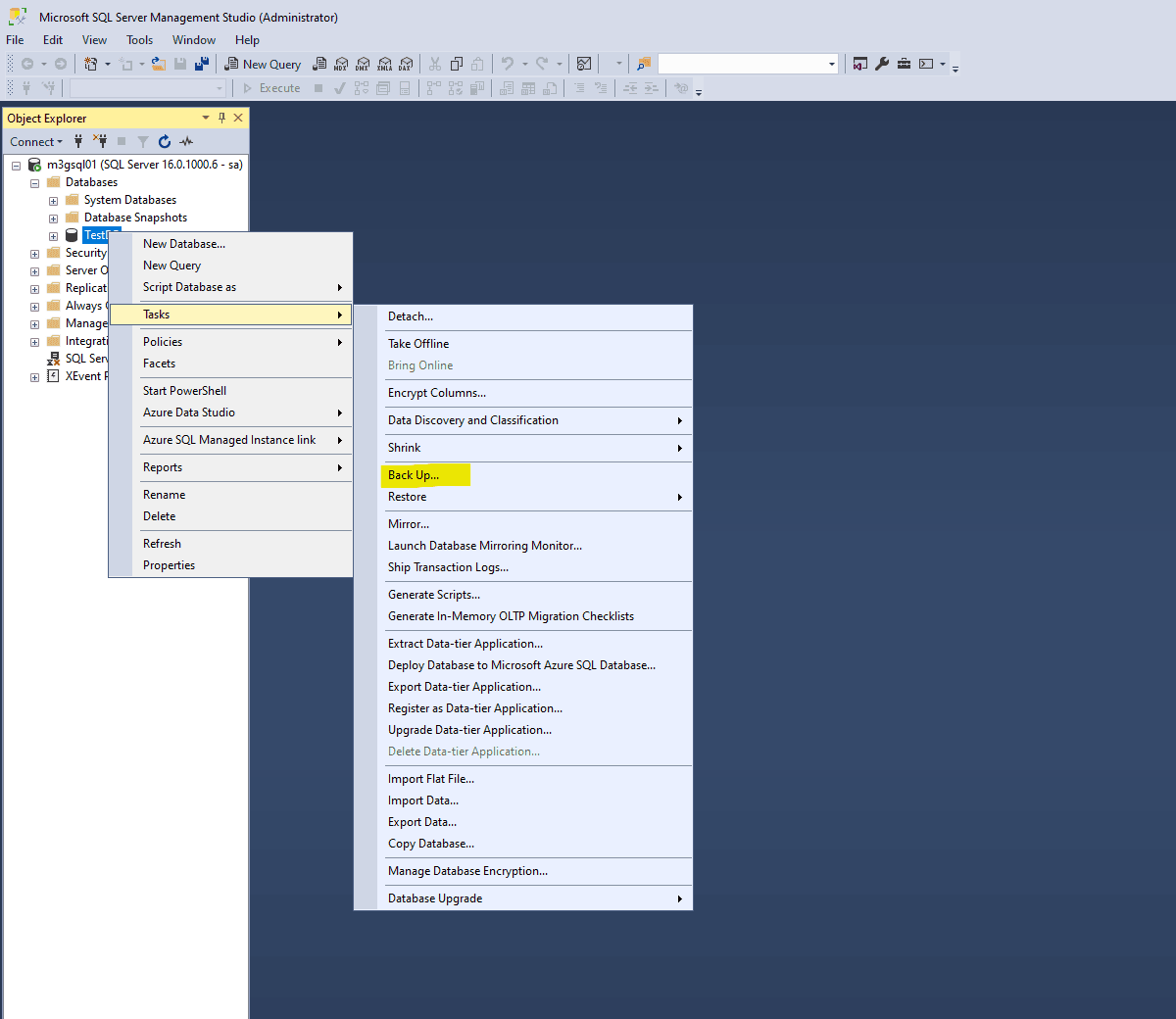Viewport: 1176px width, 1019px height.
Task: Open Activity Monitor from Object Explorer toolbar
Action: (x=186, y=141)
